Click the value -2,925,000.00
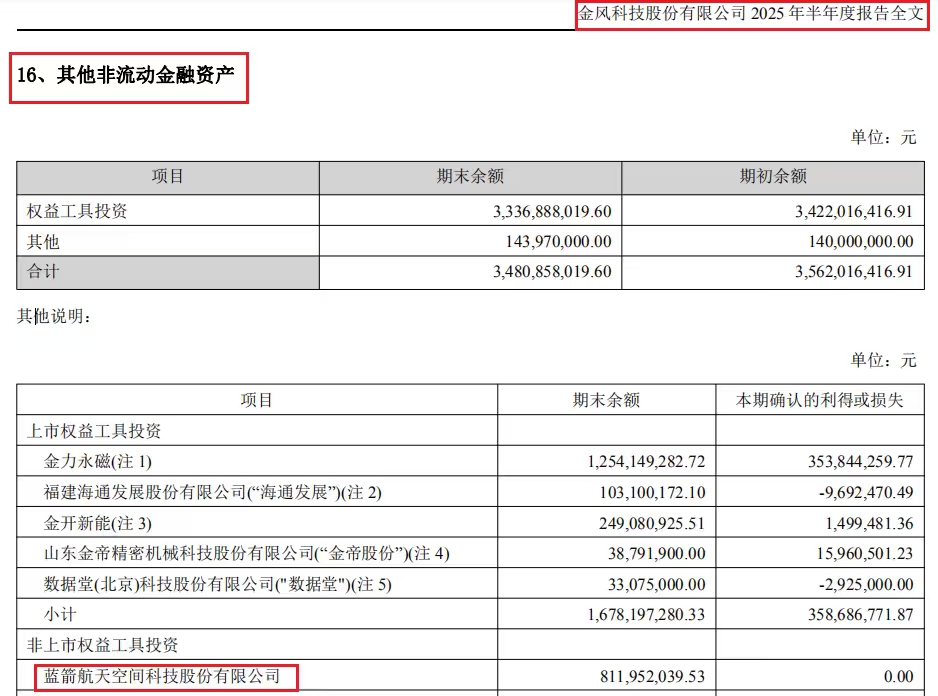 (866, 584)
